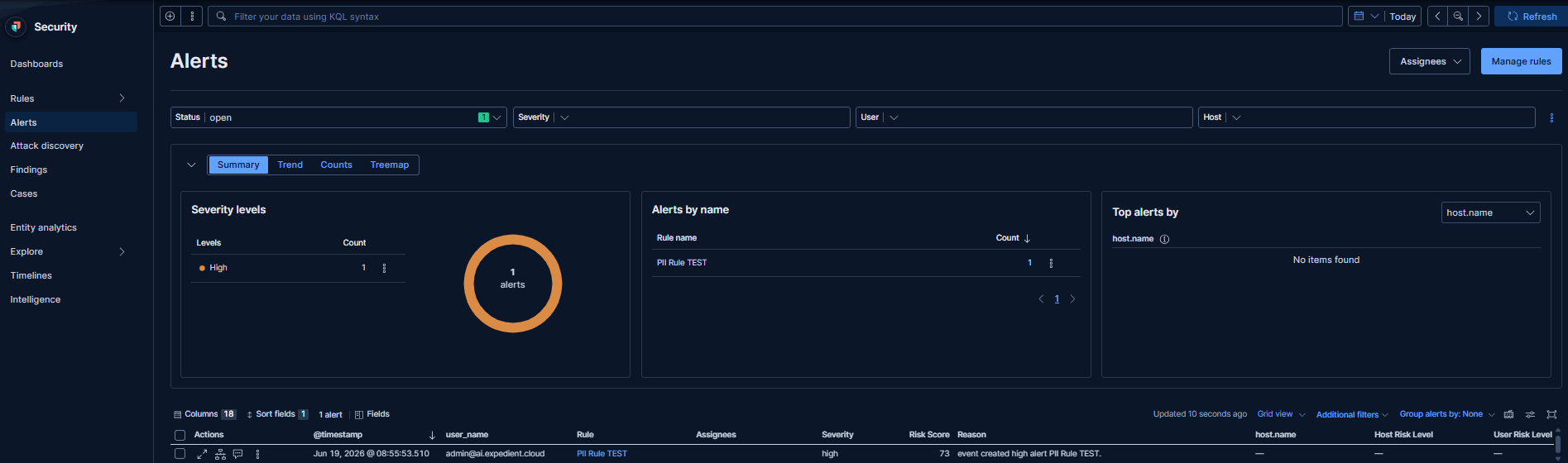
Task: Analyze the event with the analyzer icon
Action: pos(220,454)
